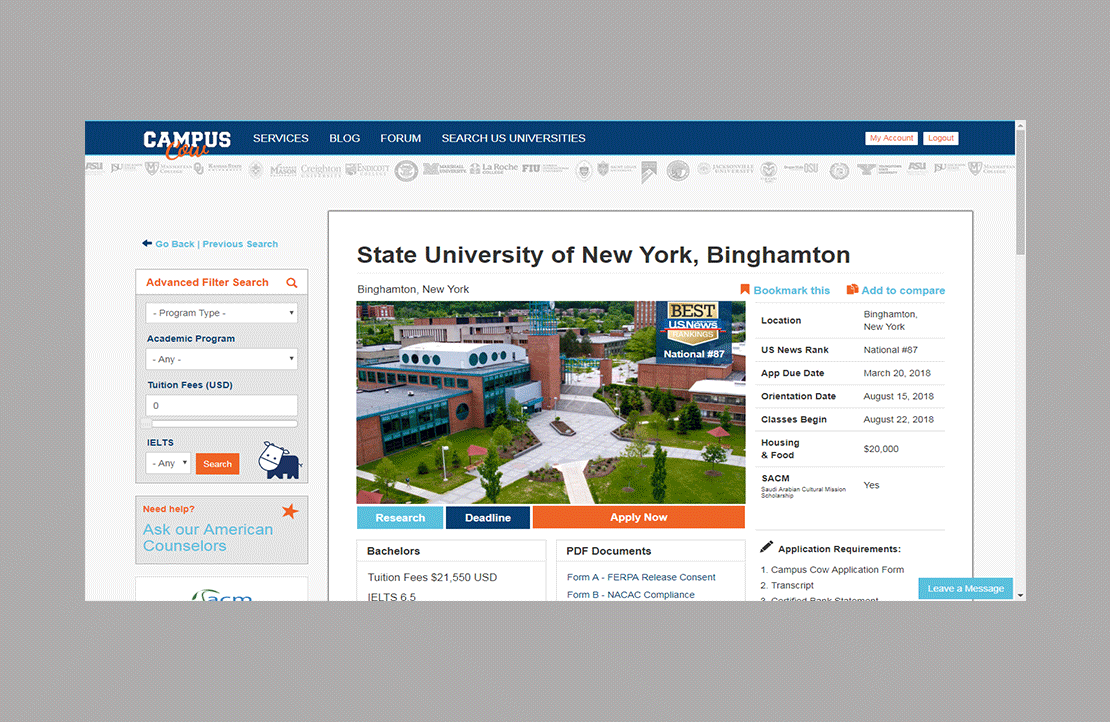Viewport: 1110px width, 722px height.
Task: Click the magnifier icon in Advanced Filter Search
Action: (x=292, y=282)
